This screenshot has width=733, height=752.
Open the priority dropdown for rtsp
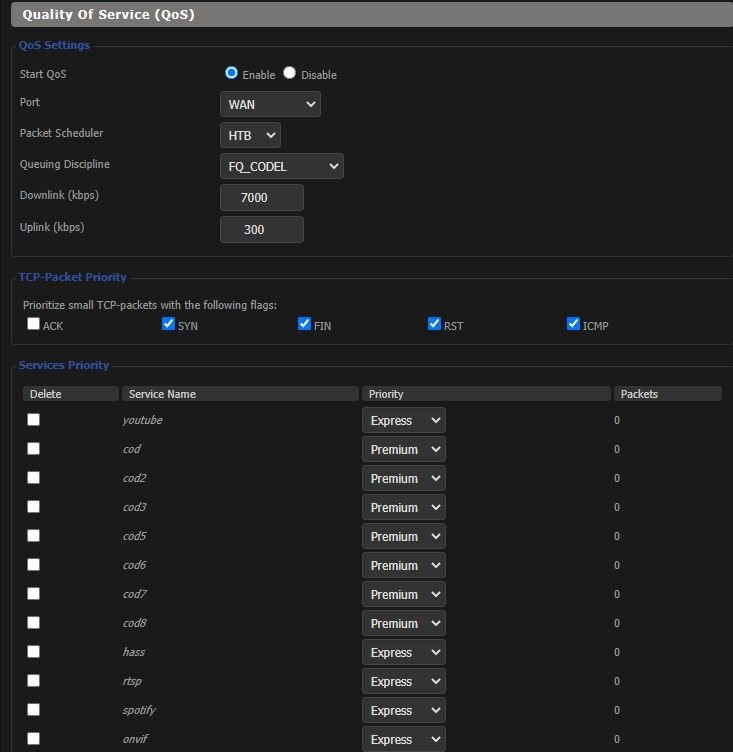pos(403,682)
